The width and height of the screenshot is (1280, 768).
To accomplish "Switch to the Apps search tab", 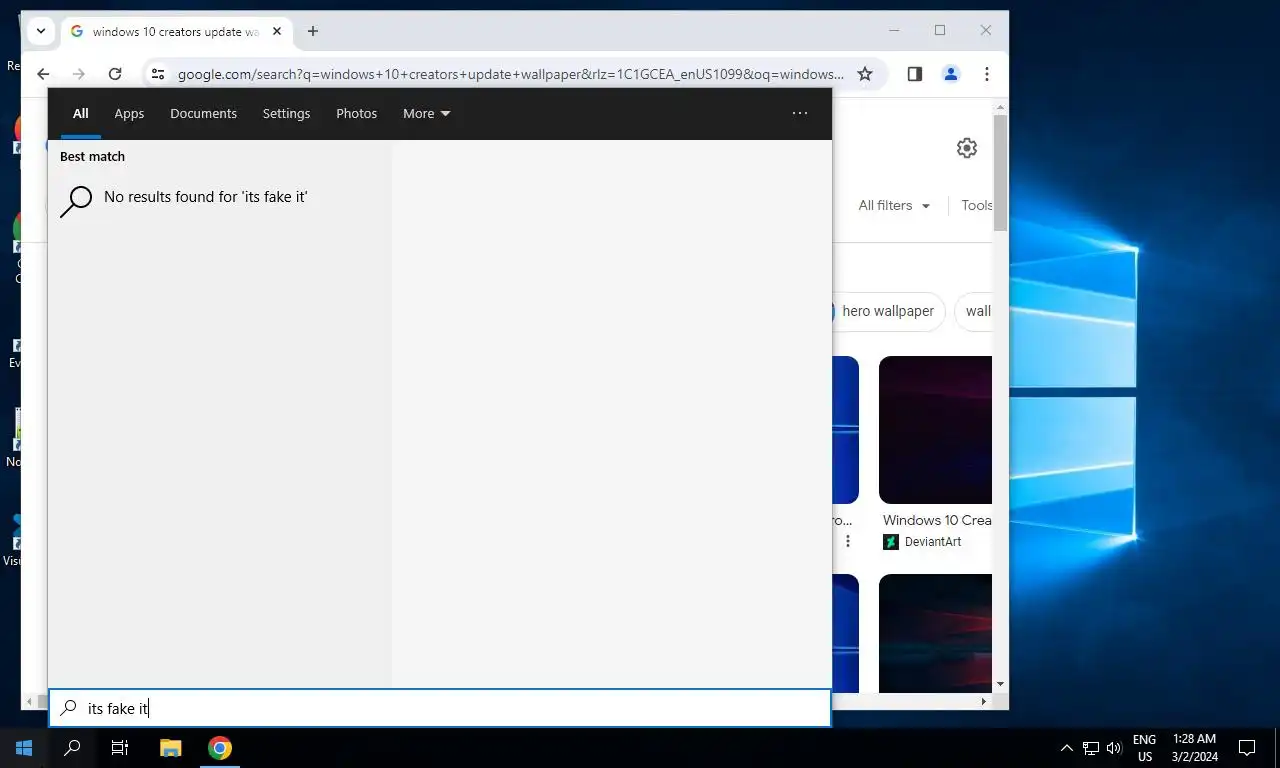I will click(129, 114).
